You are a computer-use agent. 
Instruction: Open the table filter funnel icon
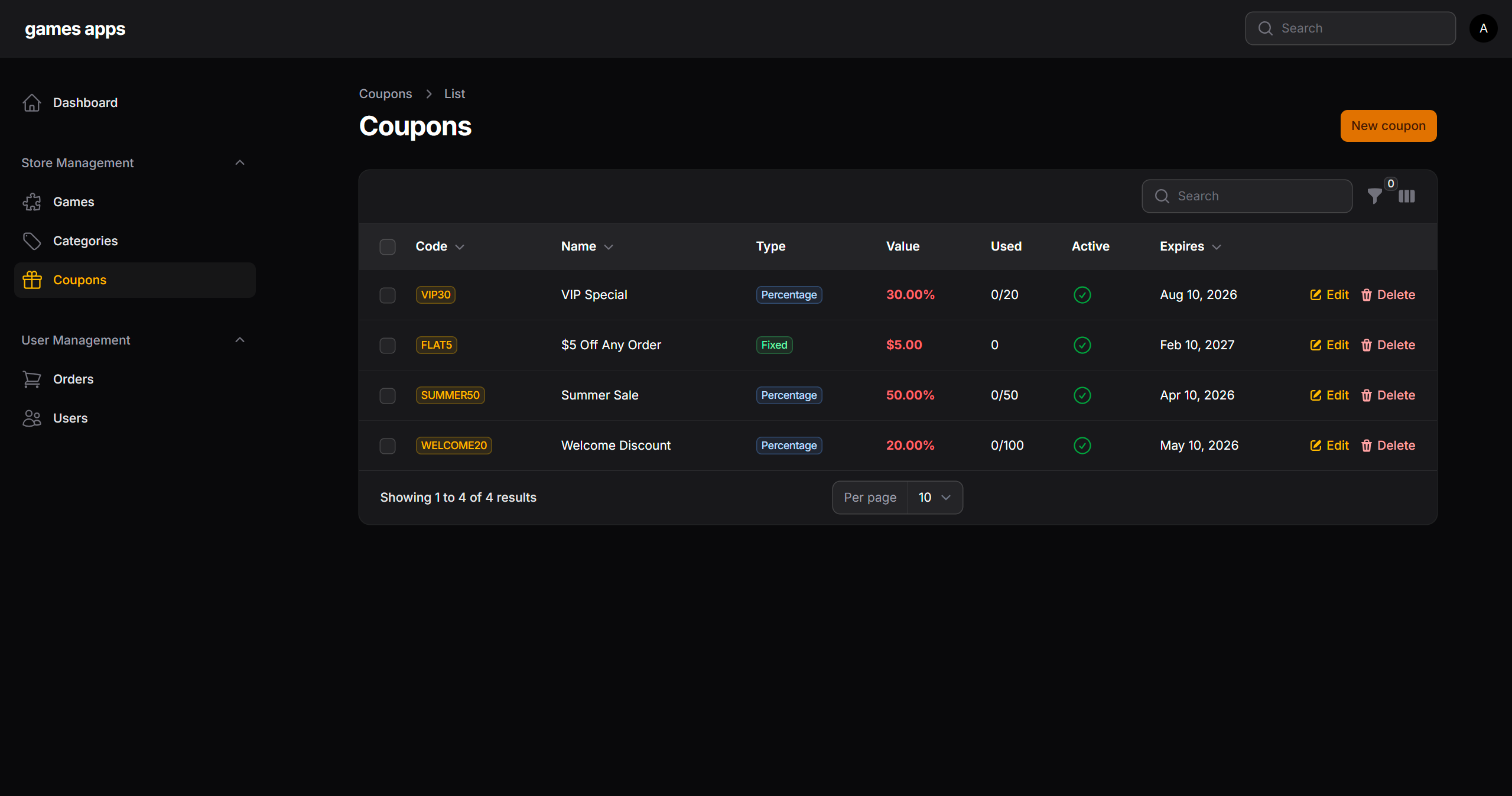coord(1374,196)
